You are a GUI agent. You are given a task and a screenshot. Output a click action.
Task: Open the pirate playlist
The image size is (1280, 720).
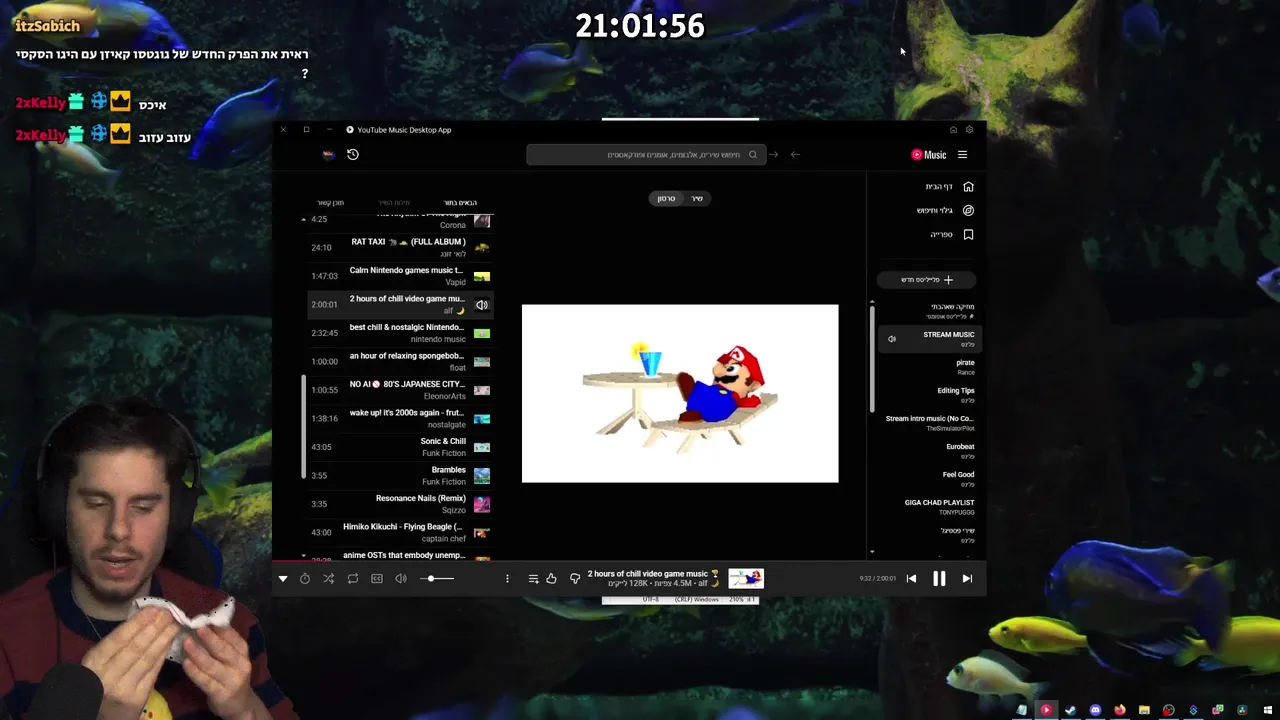[x=928, y=367]
